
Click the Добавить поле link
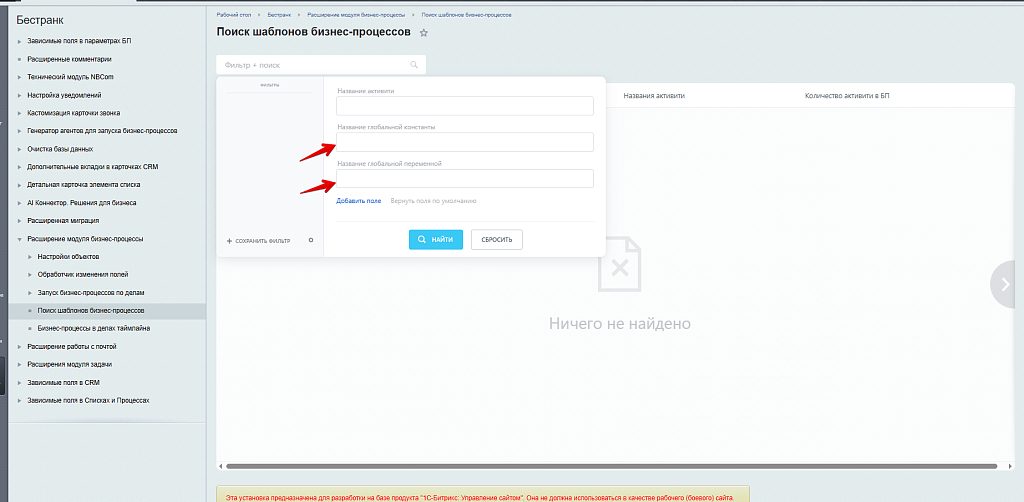click(x=358, y=201)
